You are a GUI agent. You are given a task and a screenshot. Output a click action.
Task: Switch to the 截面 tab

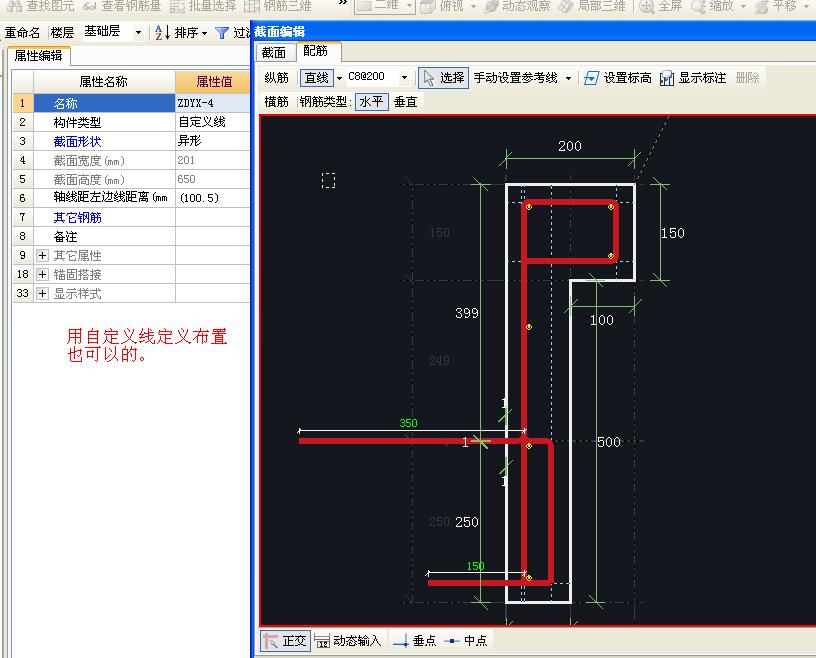point(274,53)
